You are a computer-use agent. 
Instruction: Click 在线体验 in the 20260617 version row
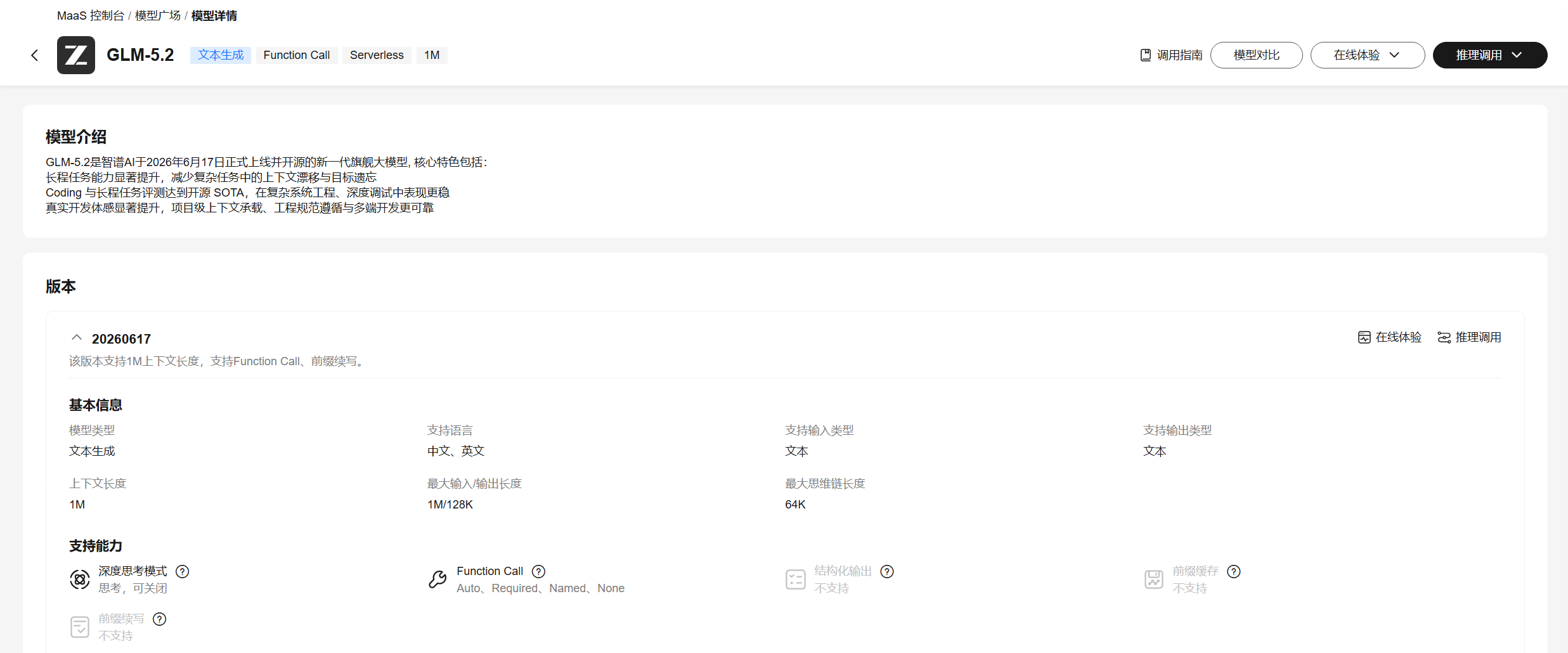(1390, 337)
